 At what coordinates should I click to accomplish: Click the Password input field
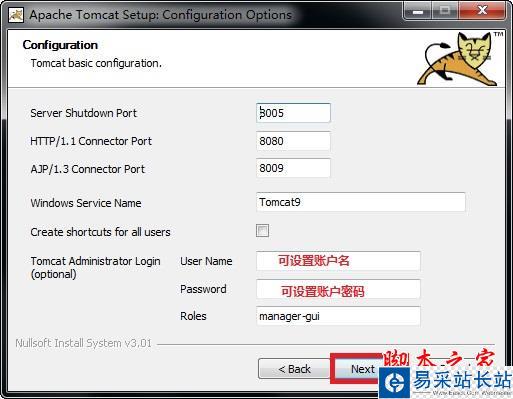[x=338, y=289]
